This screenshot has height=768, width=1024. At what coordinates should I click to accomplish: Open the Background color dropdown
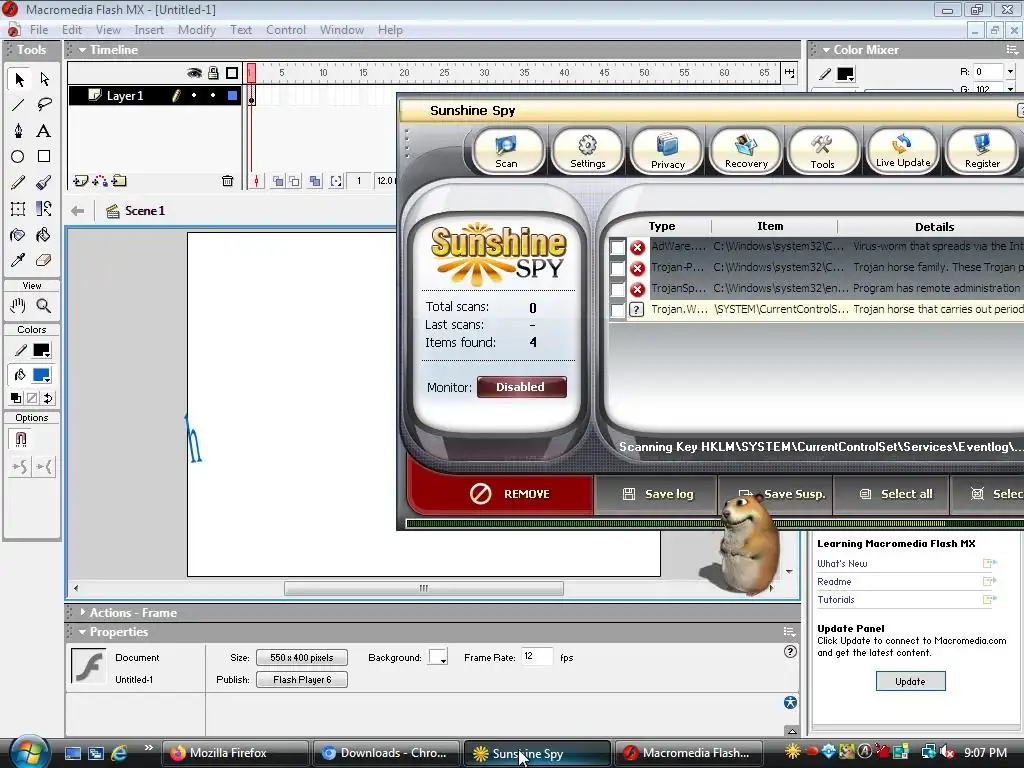point(438,658)
